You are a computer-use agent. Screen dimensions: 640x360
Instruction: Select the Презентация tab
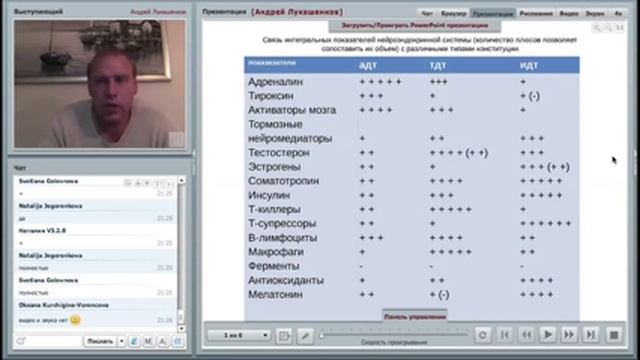(493, 13)
